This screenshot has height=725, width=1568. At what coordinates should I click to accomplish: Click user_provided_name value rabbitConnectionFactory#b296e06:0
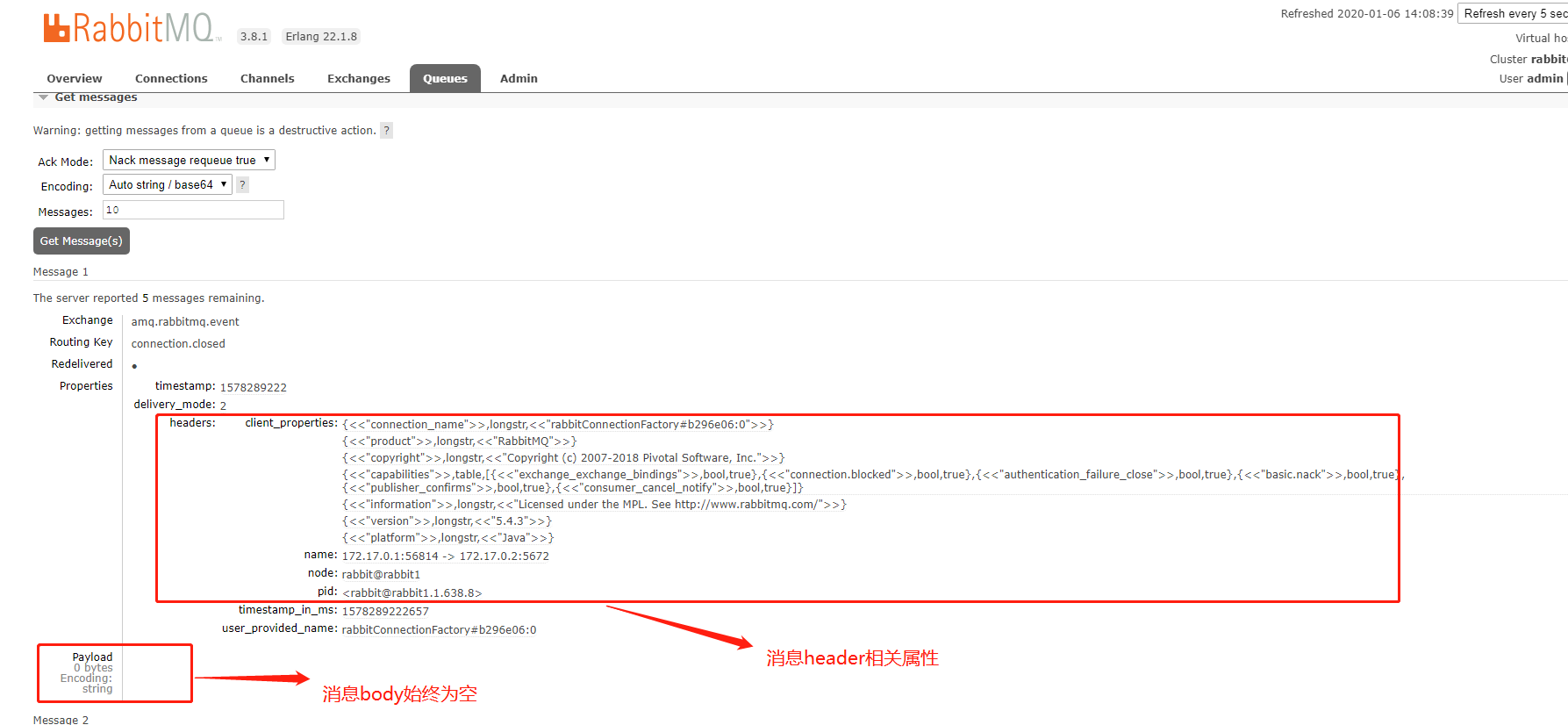click(439, 630)
